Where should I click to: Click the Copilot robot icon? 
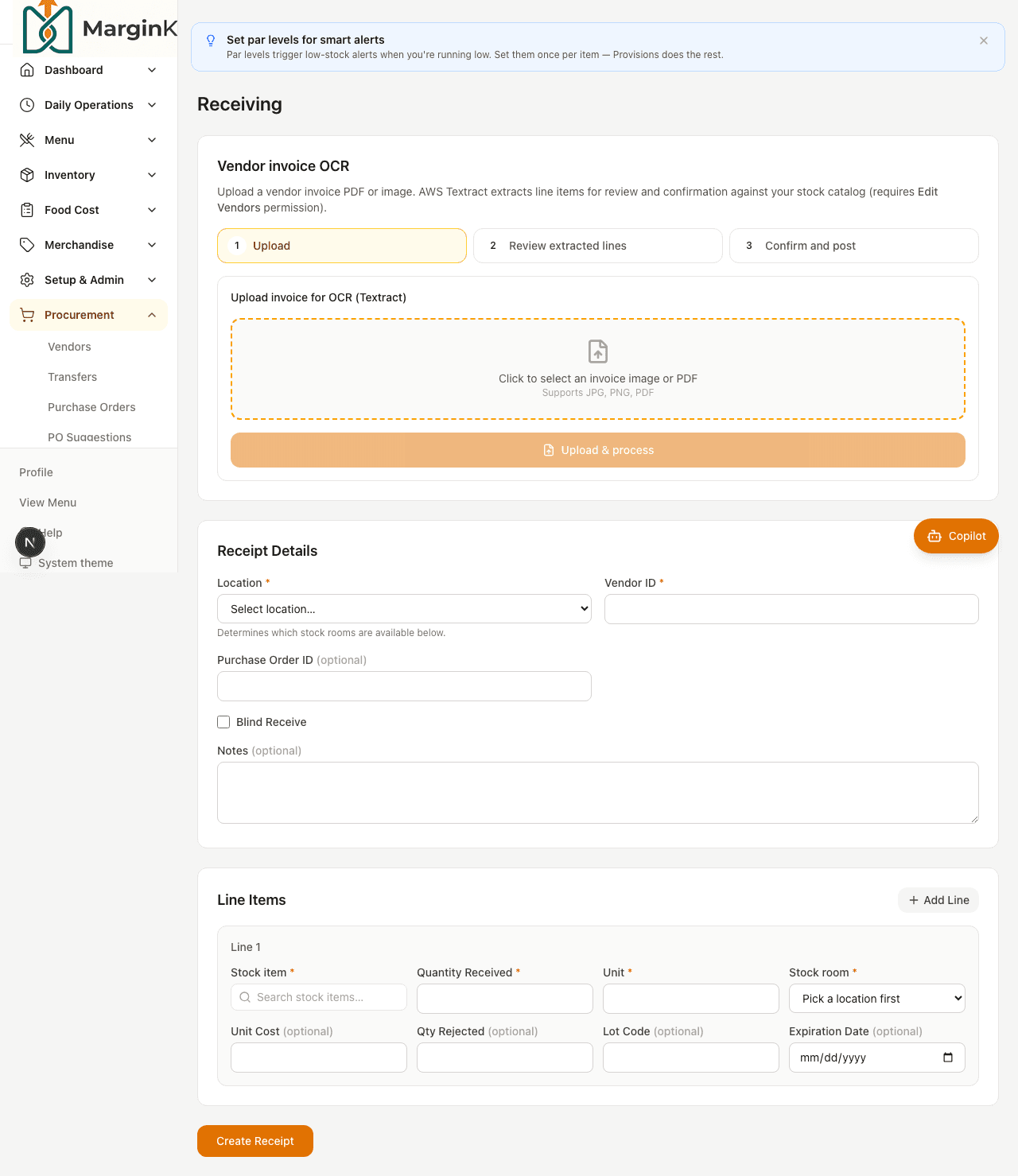click(934, 536)
